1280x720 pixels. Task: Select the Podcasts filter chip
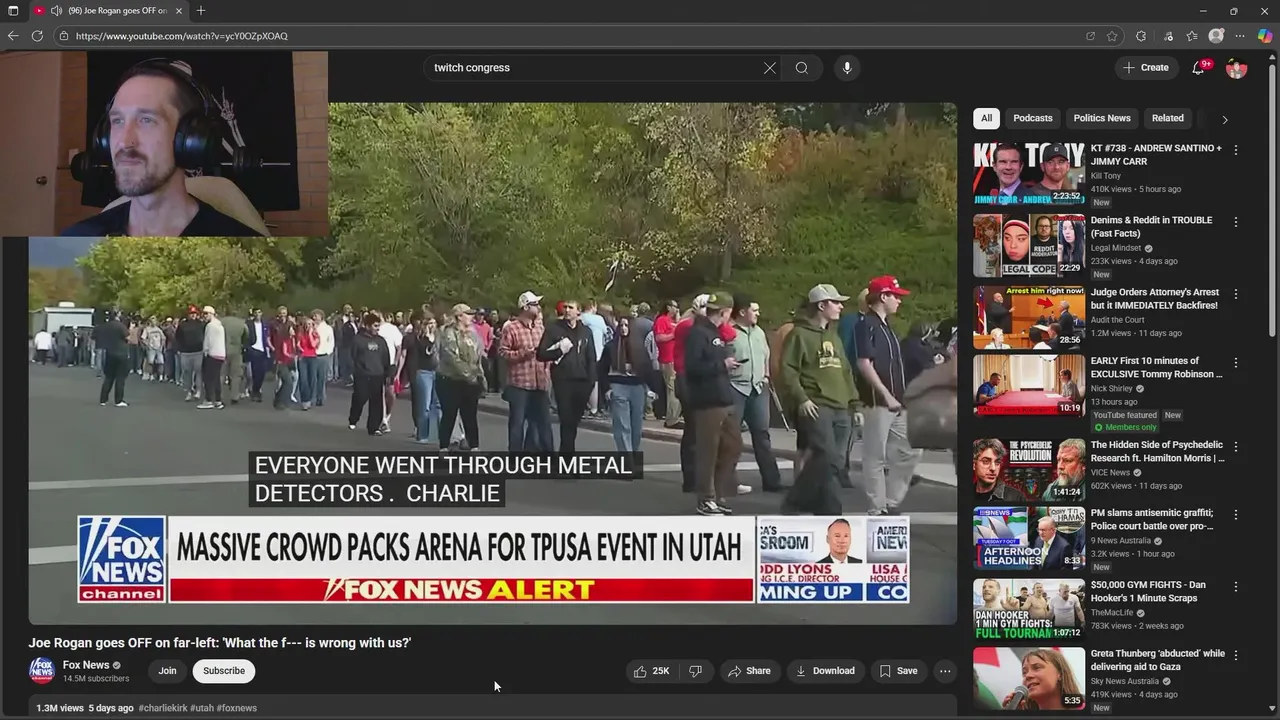[1033, 118]
